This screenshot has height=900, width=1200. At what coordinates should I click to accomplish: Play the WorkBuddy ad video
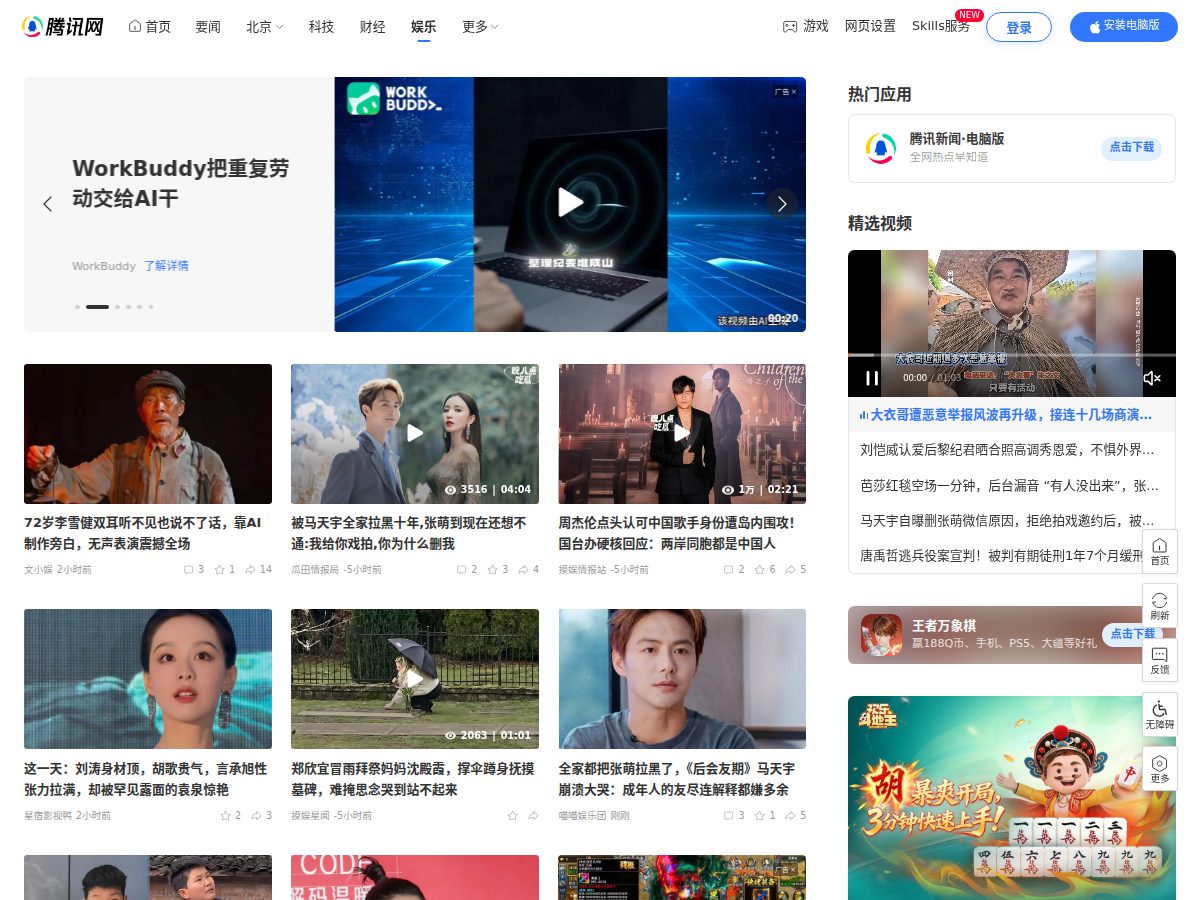click(570, 202)
